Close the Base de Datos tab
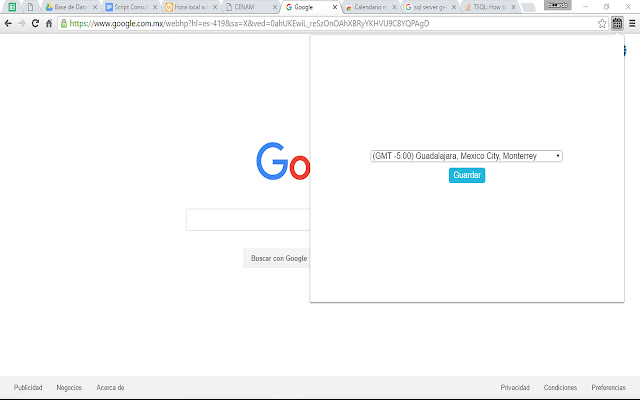The height and width of the screenshot is (400, 640). [95, 7]
